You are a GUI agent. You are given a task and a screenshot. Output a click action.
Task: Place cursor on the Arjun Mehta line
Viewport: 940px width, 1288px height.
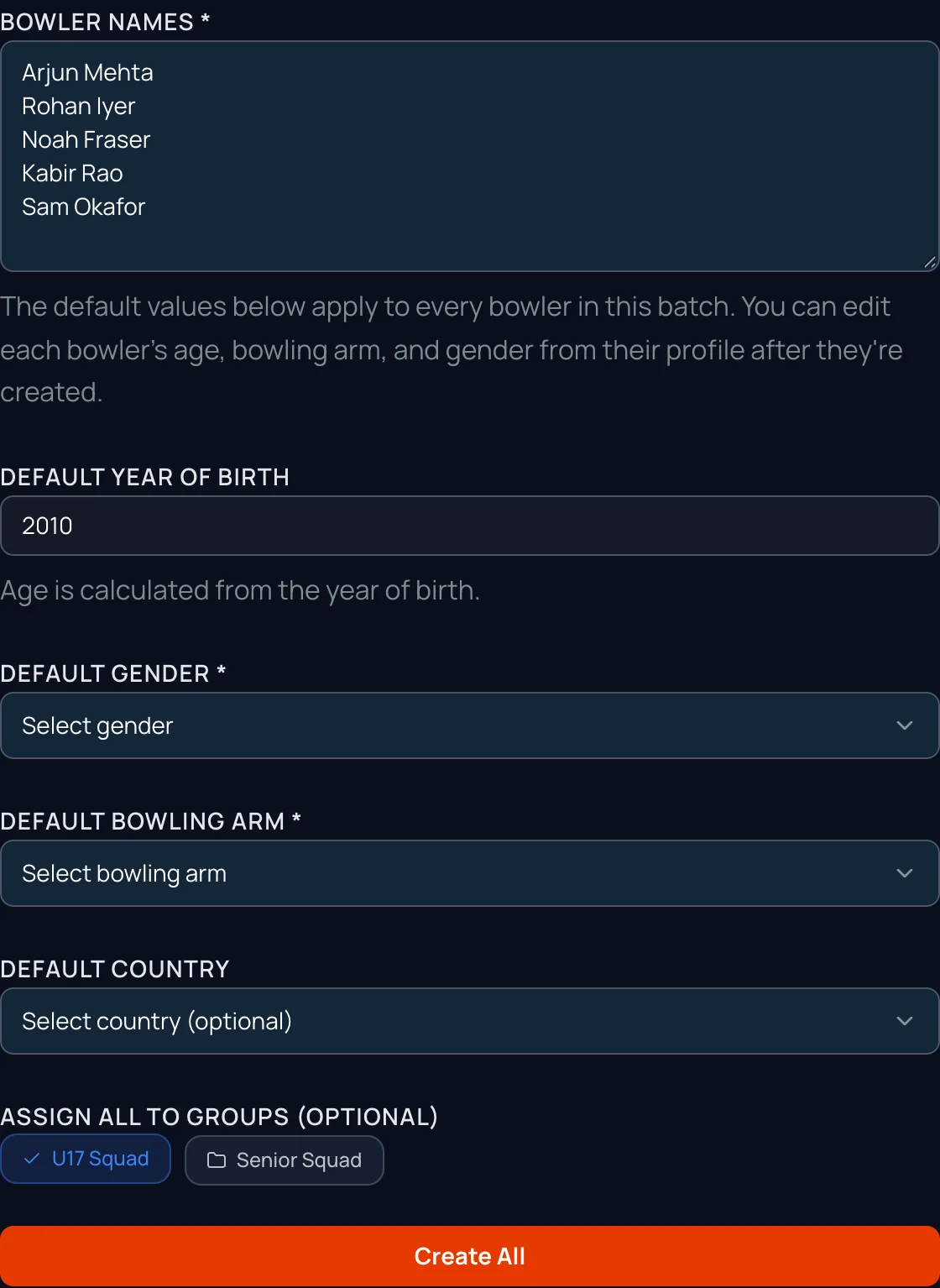(x=87, y=73)
